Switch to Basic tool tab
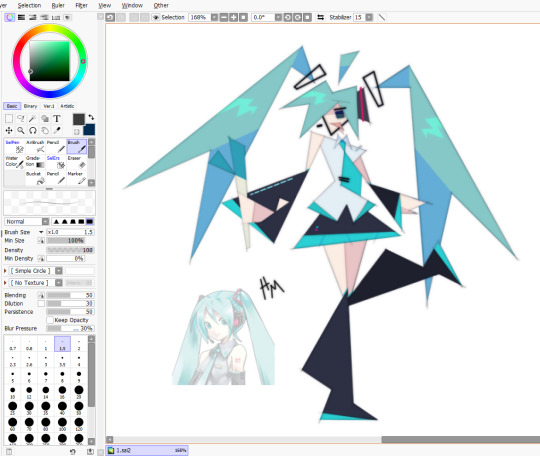The width and height of the screenshot is (540, 456). tap(12, 106)
